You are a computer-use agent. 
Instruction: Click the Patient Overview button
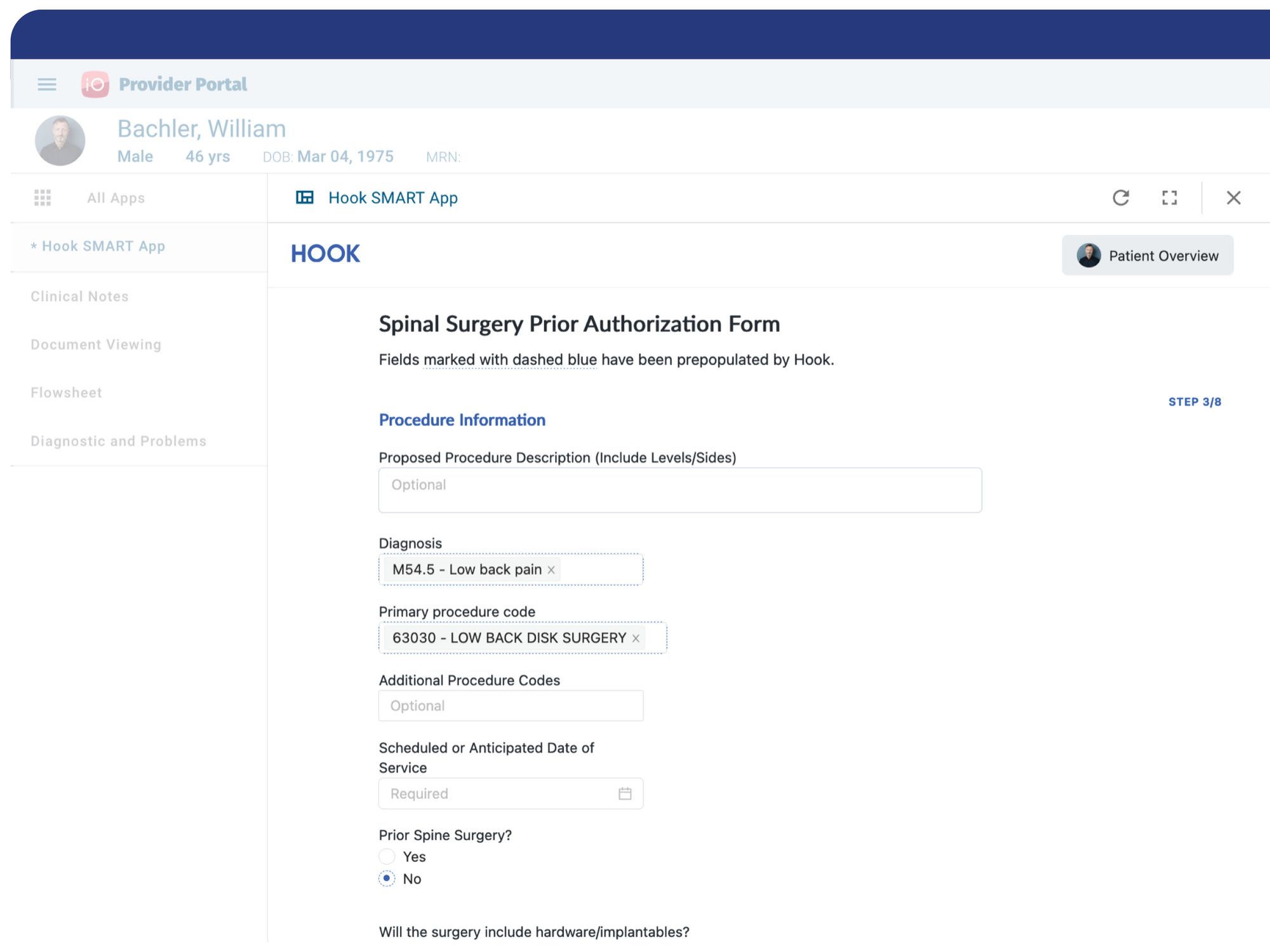(x=1147, y=256)
